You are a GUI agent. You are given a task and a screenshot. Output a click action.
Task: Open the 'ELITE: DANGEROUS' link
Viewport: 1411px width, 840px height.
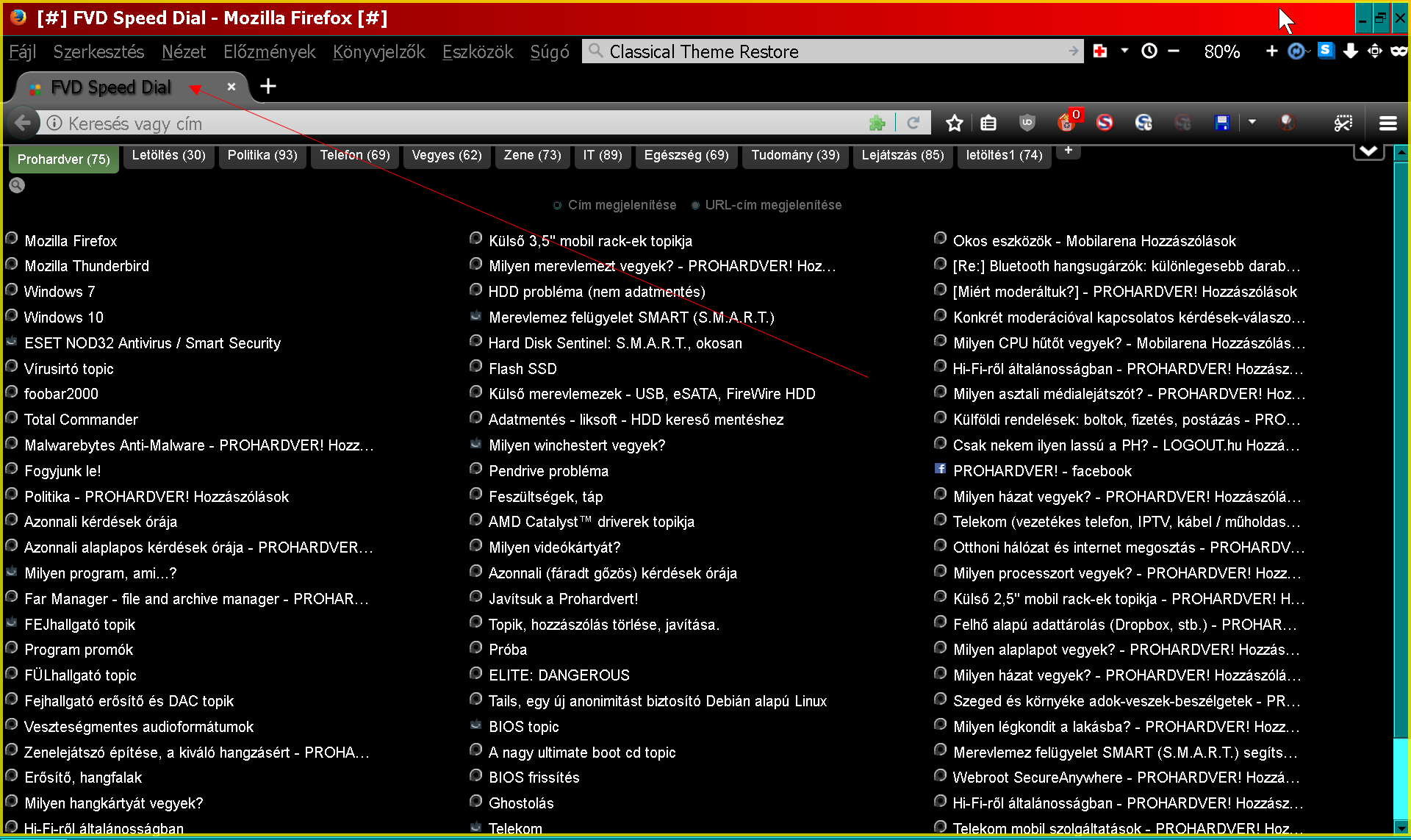coord(559,675)
